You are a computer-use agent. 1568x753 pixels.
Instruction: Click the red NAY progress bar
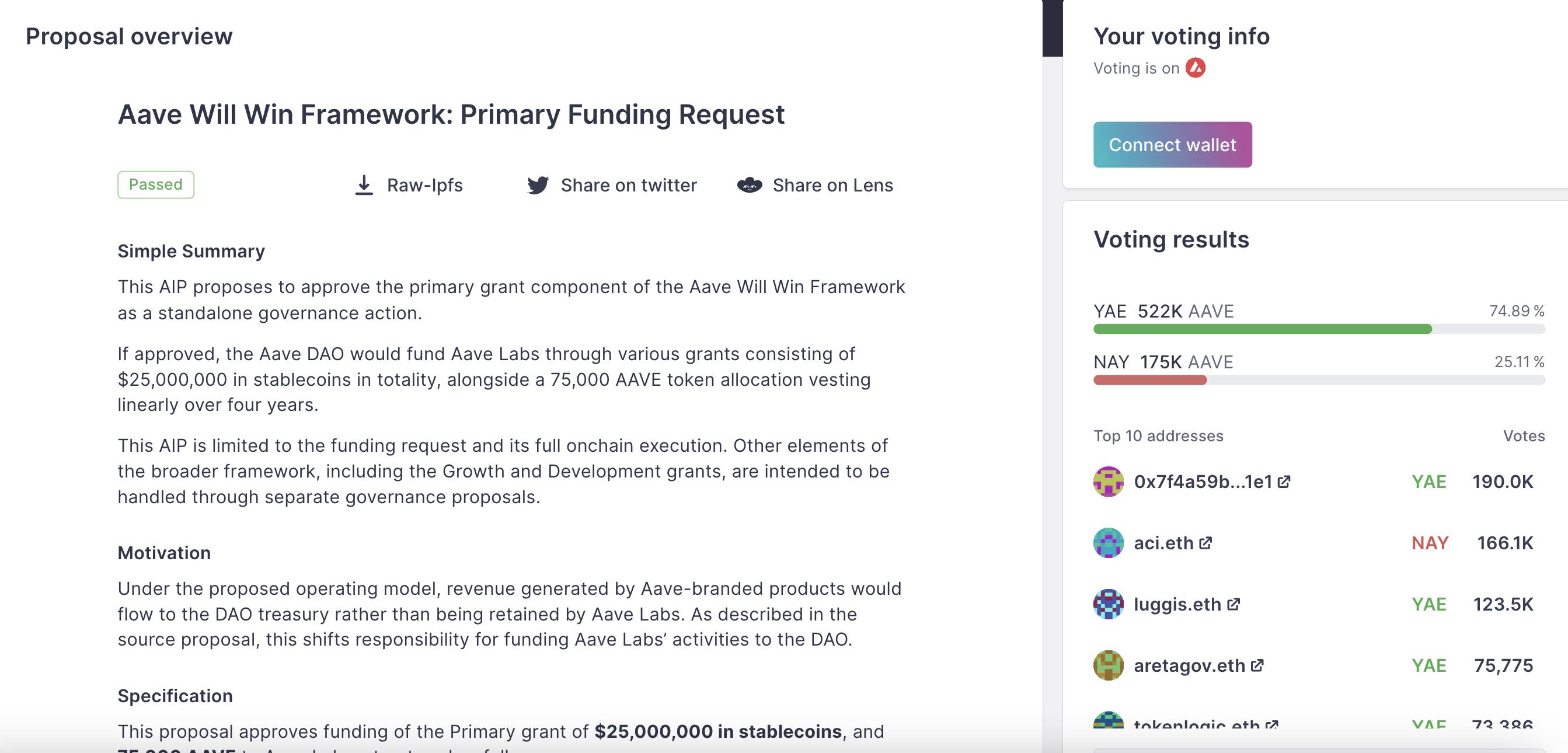[x=1150, y=381]
